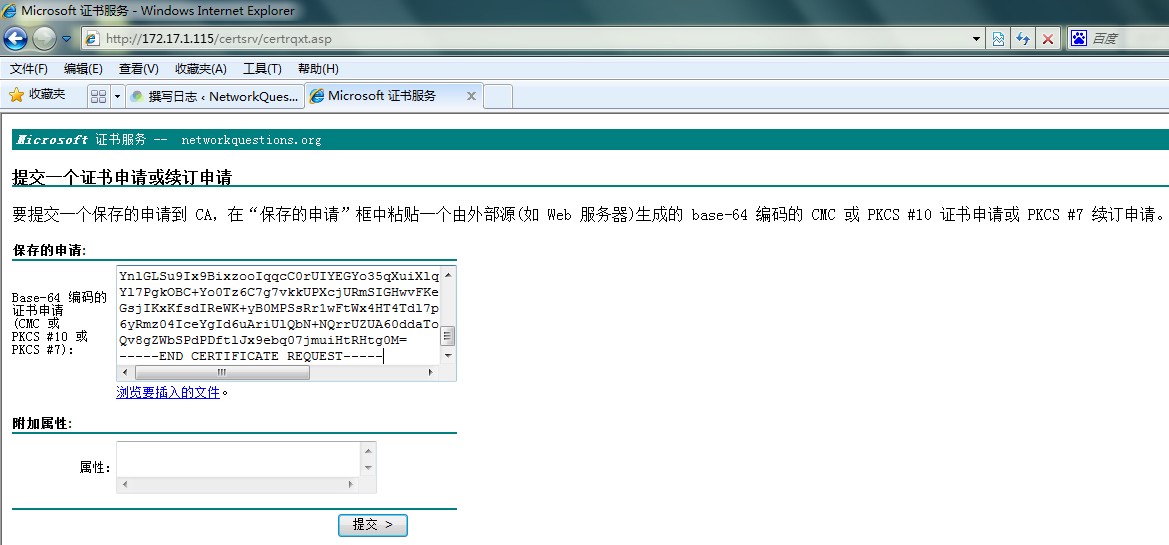The image size is (1169, 545).
Task: Open the 文件(F) menu
Action: (x=29, y=69)
